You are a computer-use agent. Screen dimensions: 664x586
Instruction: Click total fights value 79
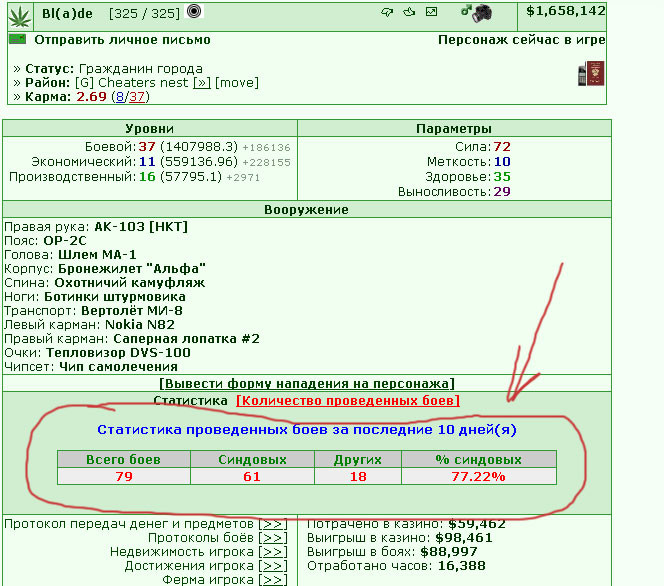[x=124, y=477]
